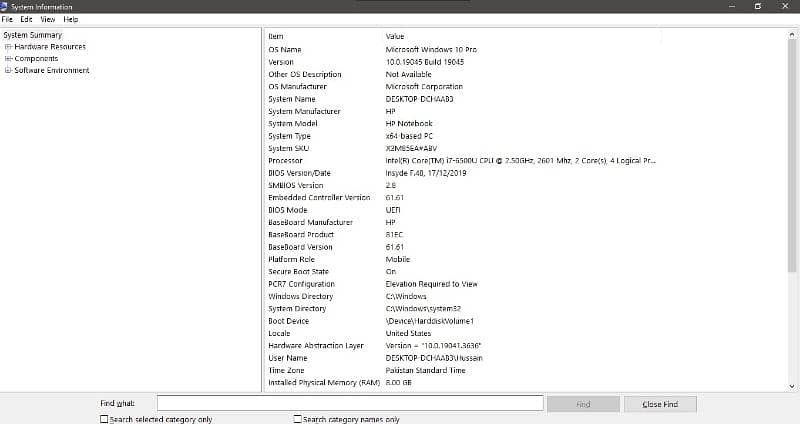The image size is (800, 424).
Task: Enable Search category names only checkbox
Action: click(x=298, y=419)
